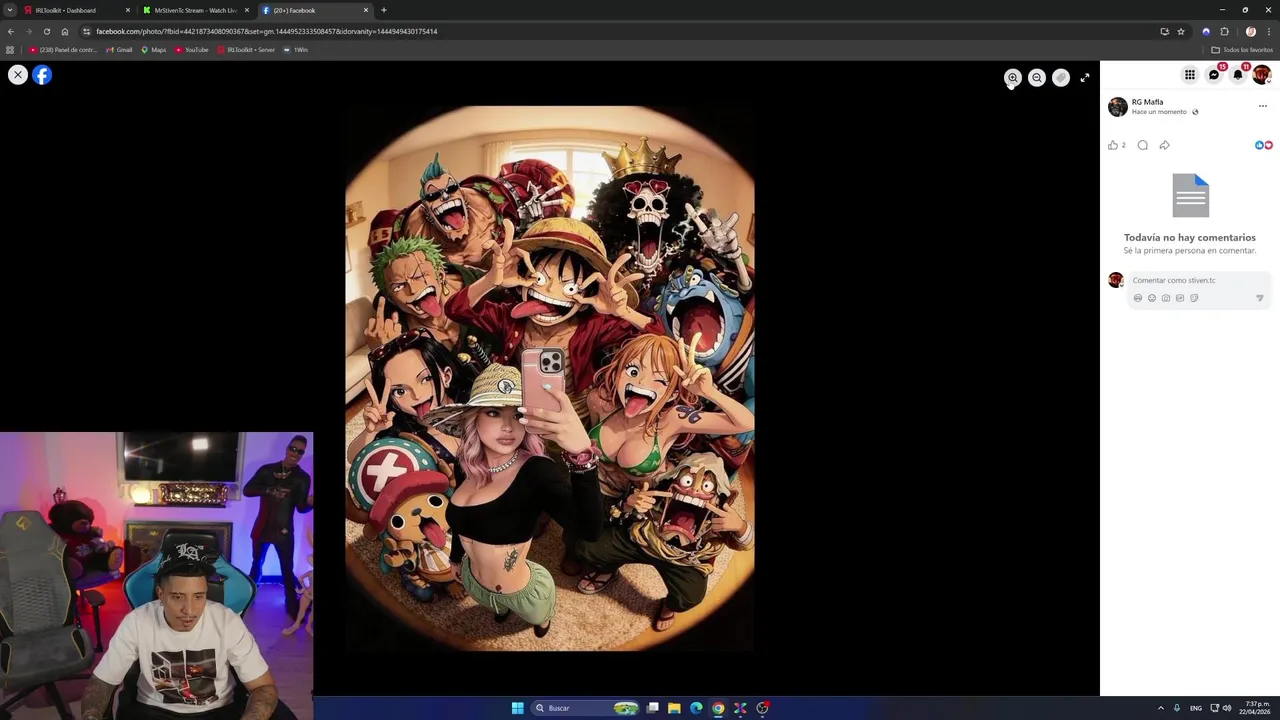
Task: Open the taskbar clock and date
Action: (x=1255, y=708)
